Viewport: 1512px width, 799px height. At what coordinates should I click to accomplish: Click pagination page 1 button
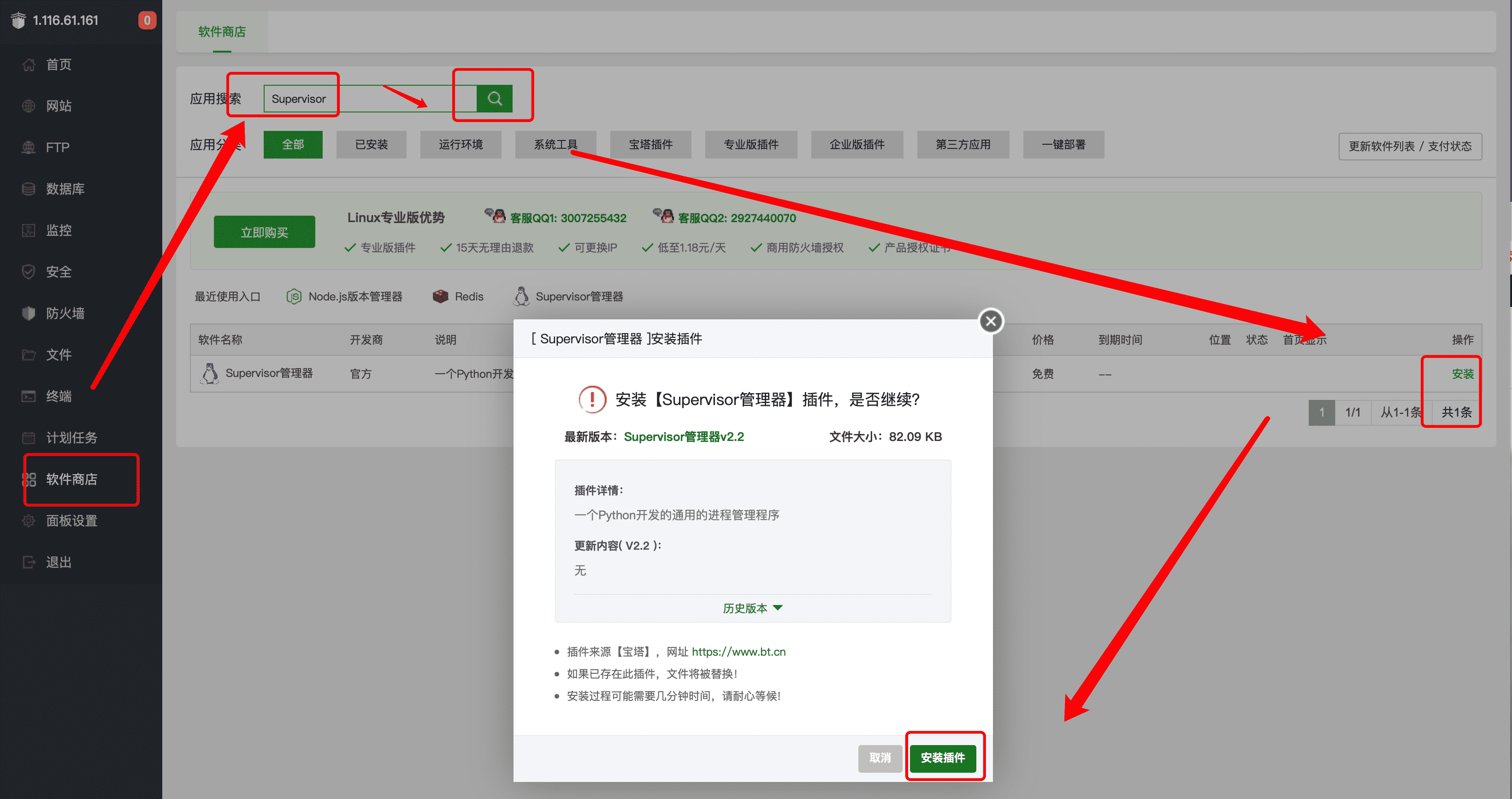1321,412
